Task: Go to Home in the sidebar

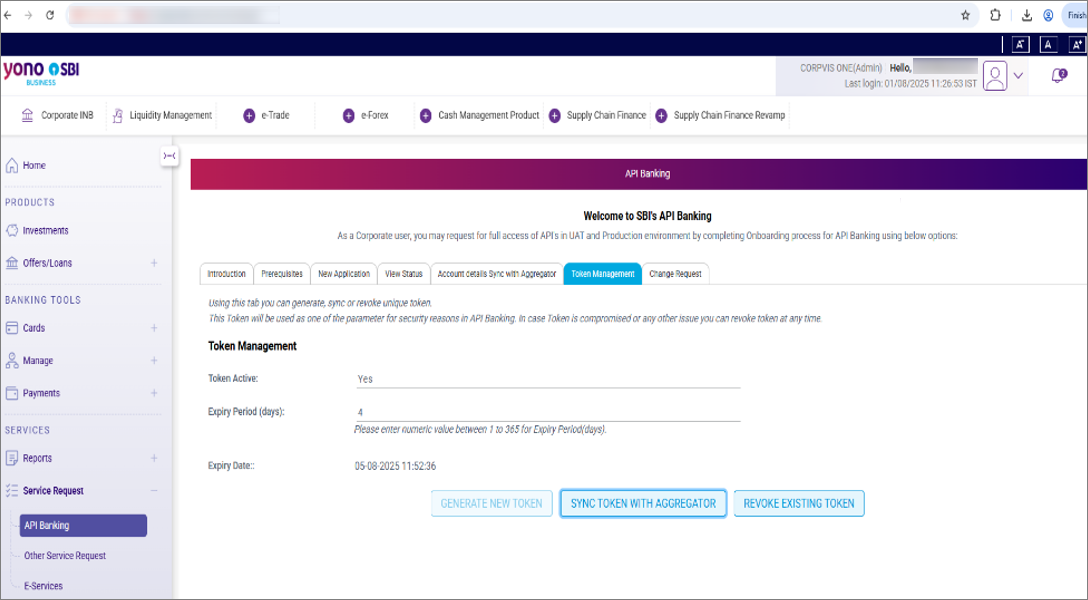Action: tap(34, 166)
